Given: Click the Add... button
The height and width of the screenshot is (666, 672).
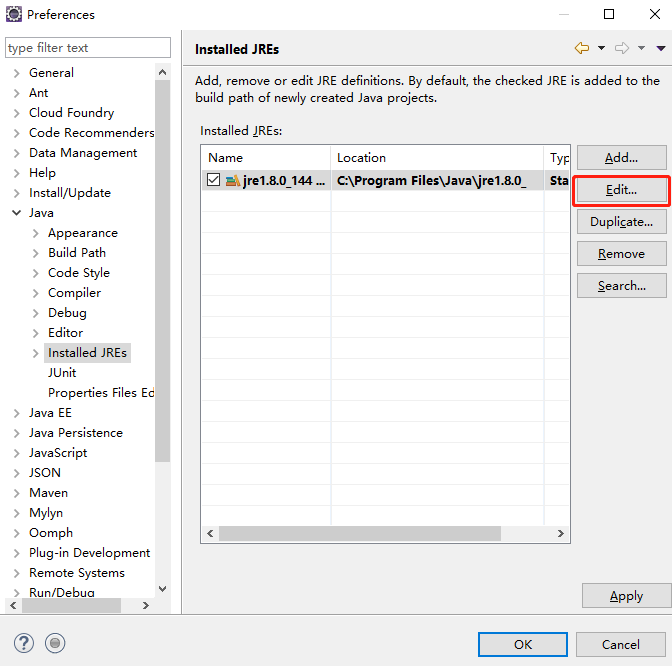Looking at the screenshot, I should [621, 158].
